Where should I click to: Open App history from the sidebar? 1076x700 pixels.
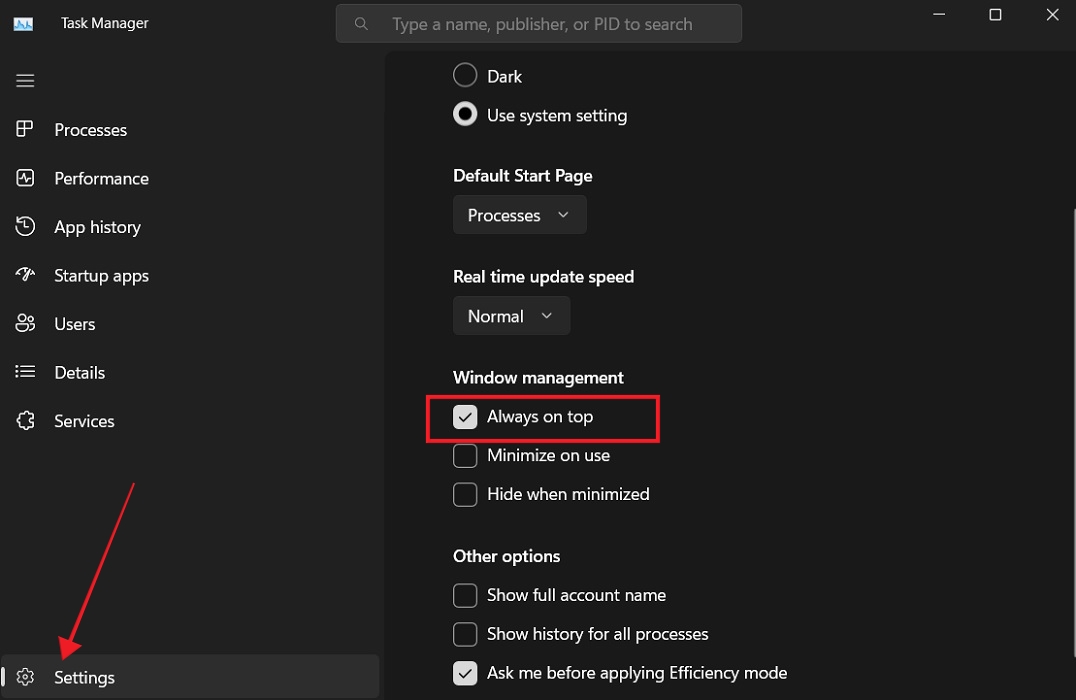coord(25,227)
